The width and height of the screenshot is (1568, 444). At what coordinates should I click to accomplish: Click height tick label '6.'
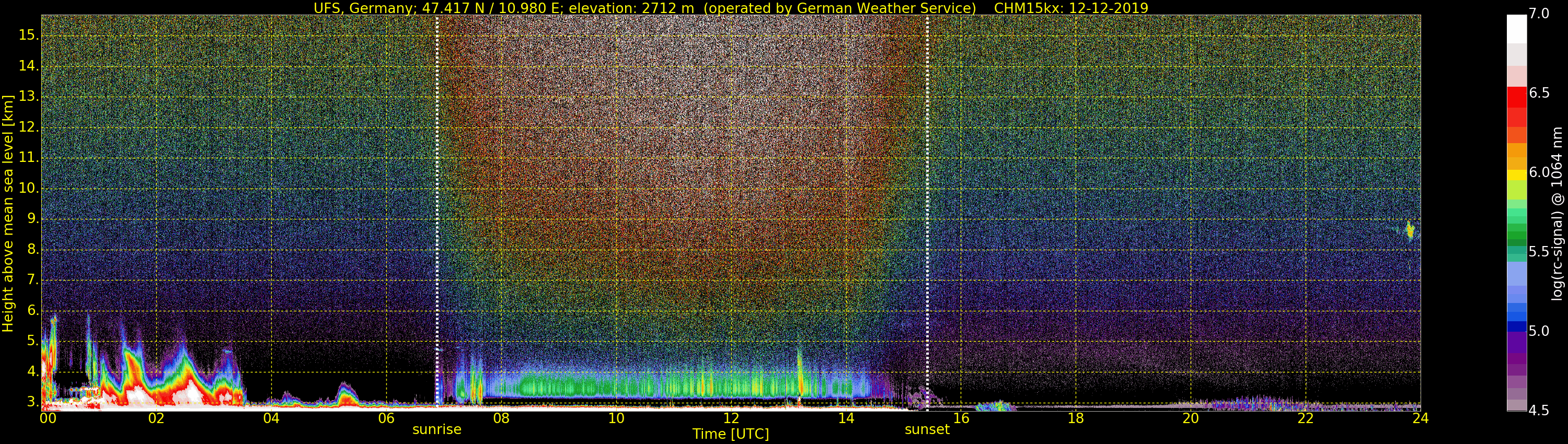[x=33, y=310]
